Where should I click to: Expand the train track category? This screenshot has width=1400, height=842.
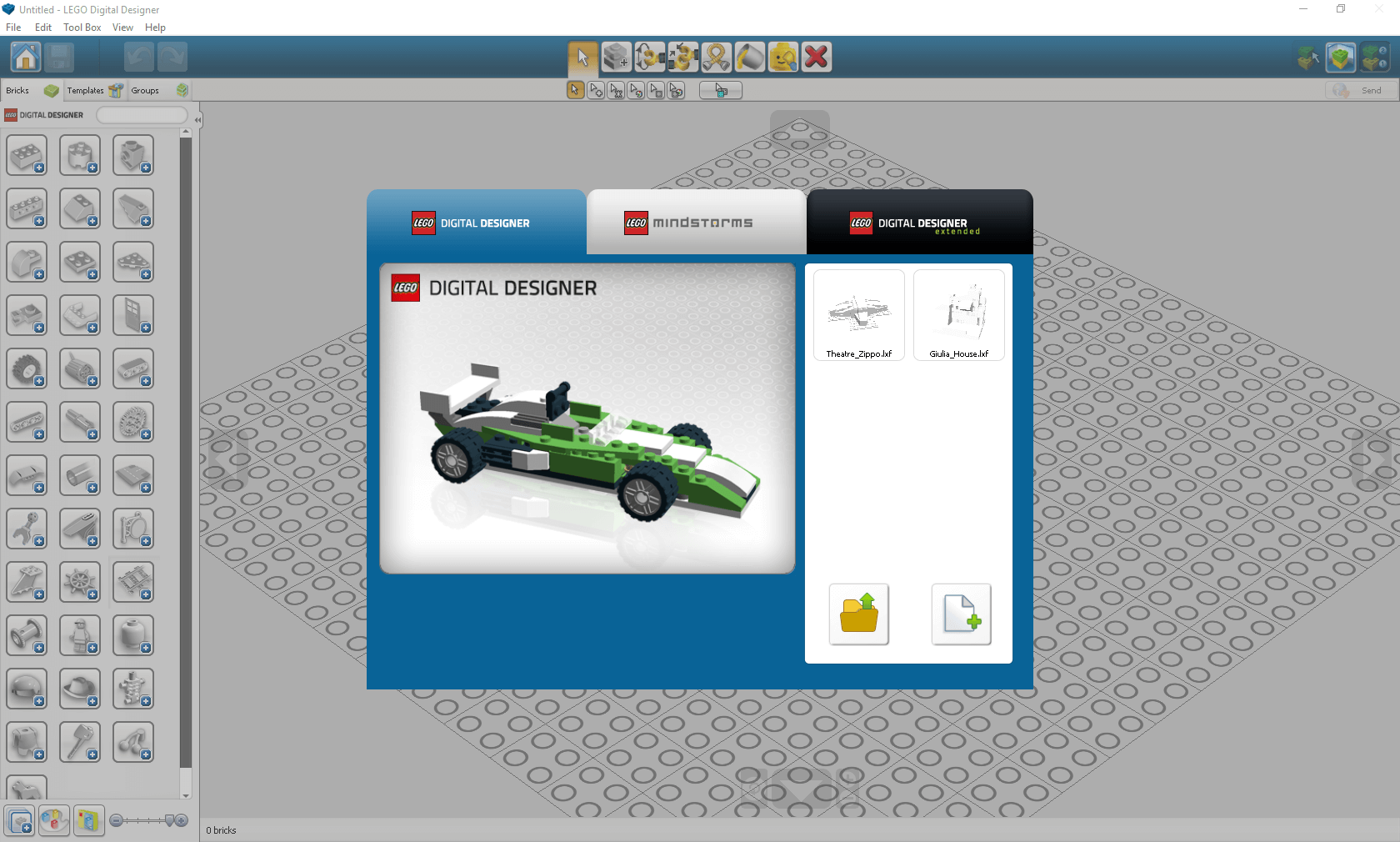click(x=133, y=582)
